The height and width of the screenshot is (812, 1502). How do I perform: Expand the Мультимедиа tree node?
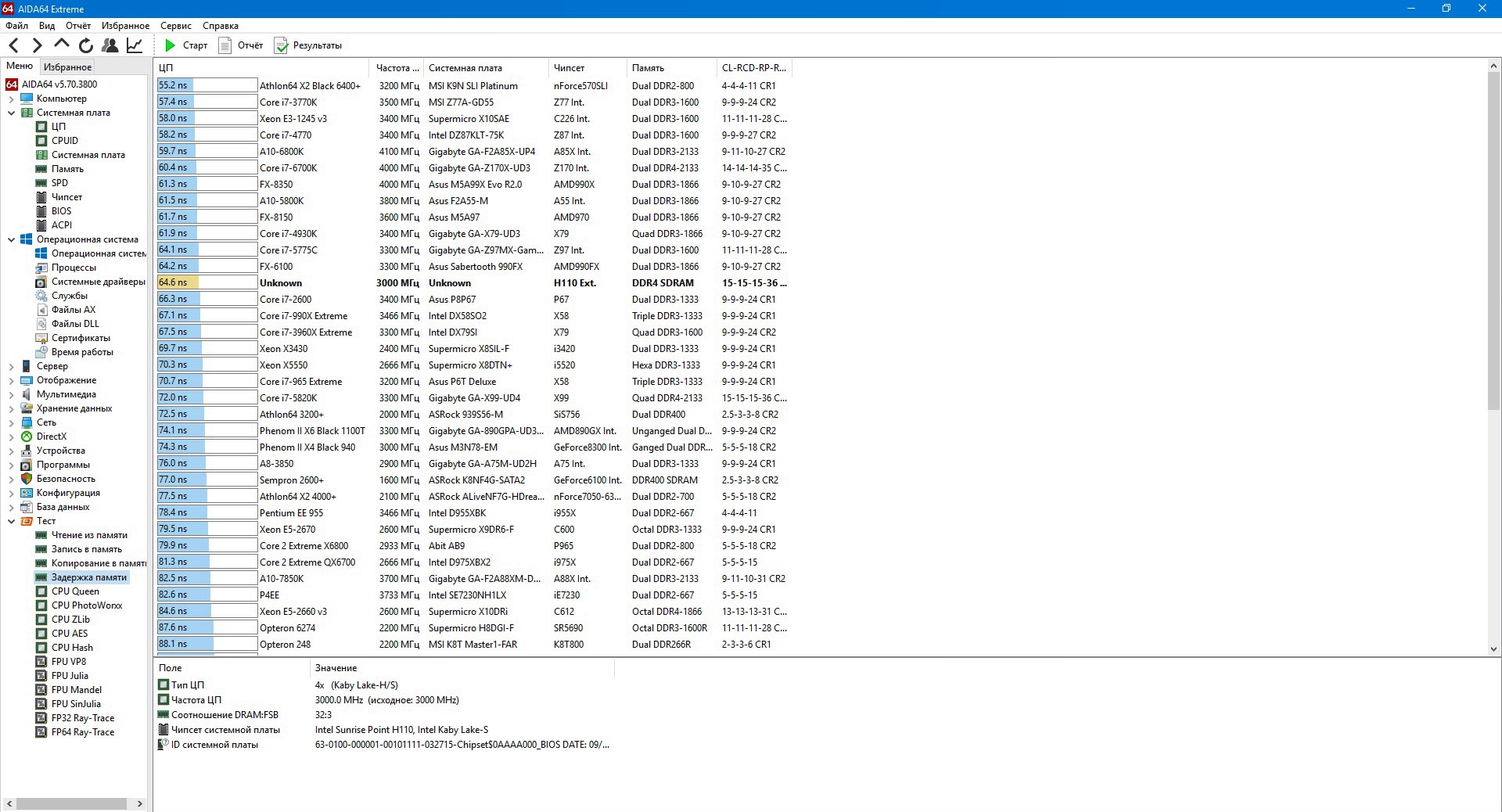click(x=11, y=394)
